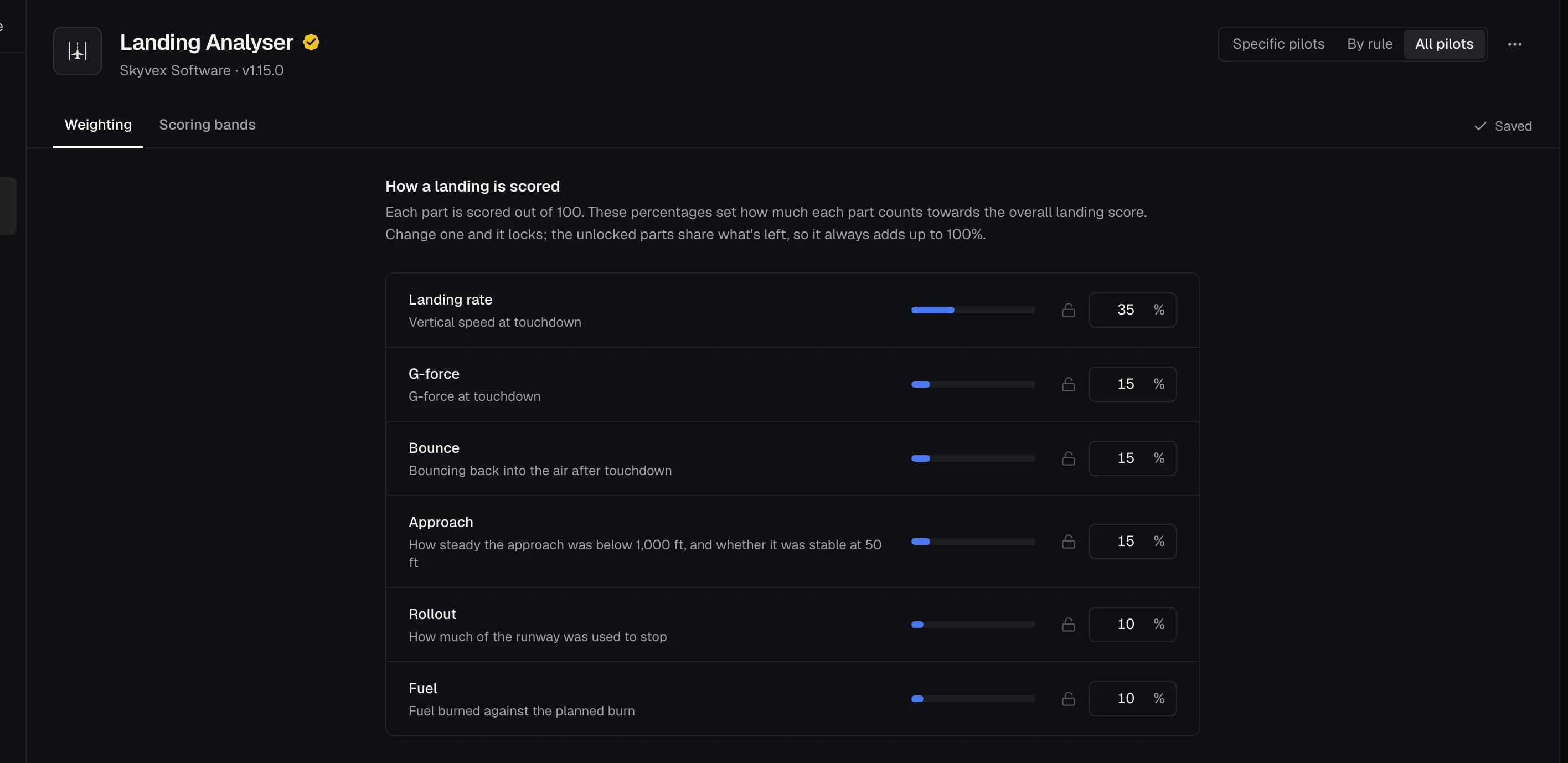Adjust the Approach weight slider
1568x763 pixels.
click(x=973, y=542)
